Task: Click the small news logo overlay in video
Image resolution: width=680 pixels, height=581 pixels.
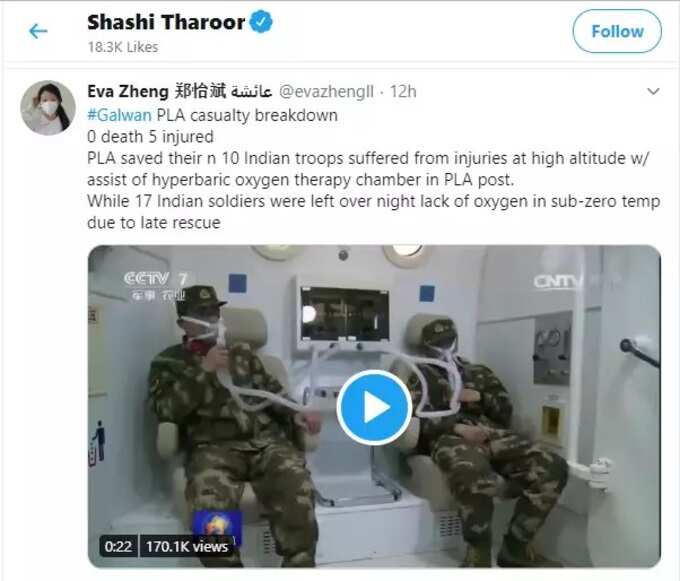Action: point(217,524)
